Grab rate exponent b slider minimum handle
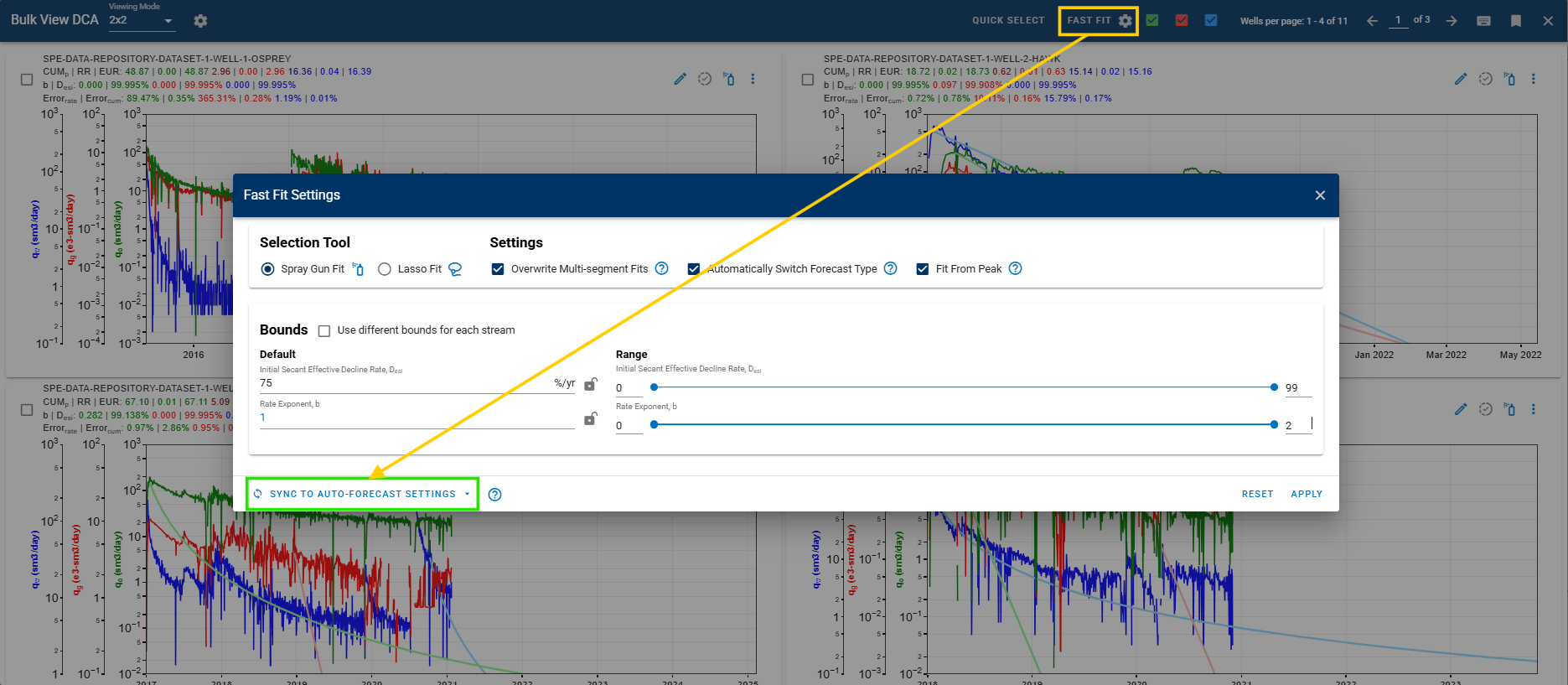The height and width of the screenshot is (685, 1568). coord(655,424)
